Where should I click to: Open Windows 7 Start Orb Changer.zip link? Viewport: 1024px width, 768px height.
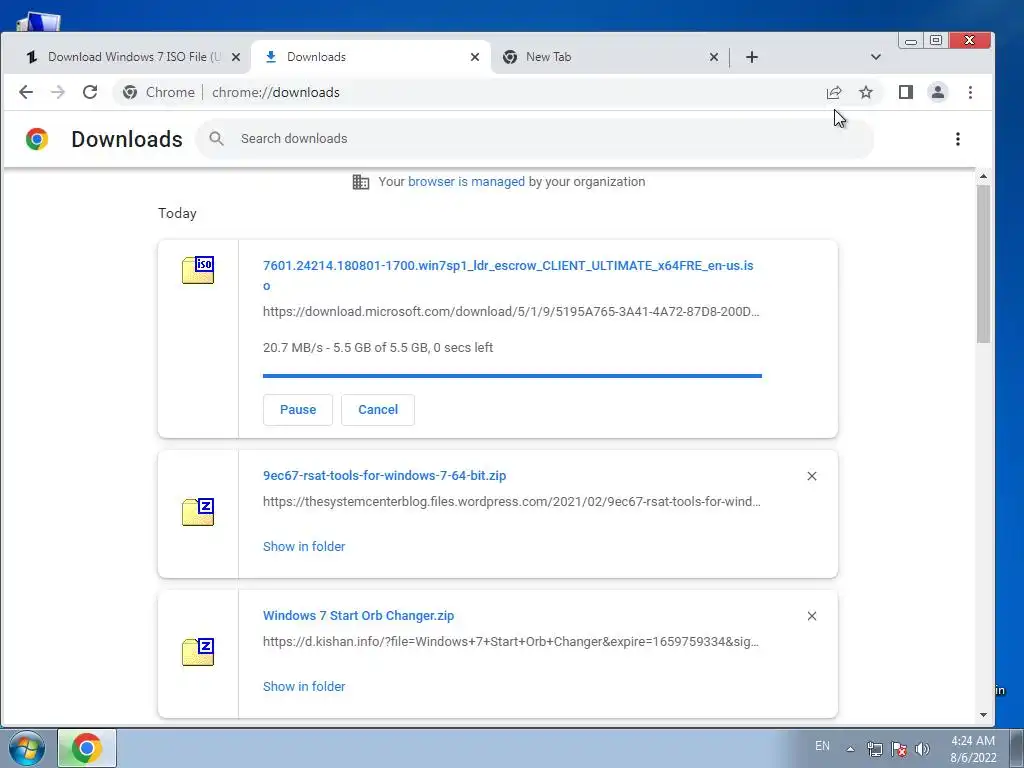coord(359,615)
